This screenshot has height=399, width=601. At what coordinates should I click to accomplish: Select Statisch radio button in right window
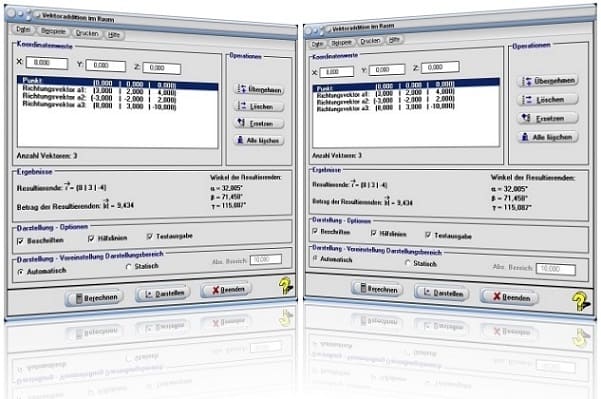(407, 263)
